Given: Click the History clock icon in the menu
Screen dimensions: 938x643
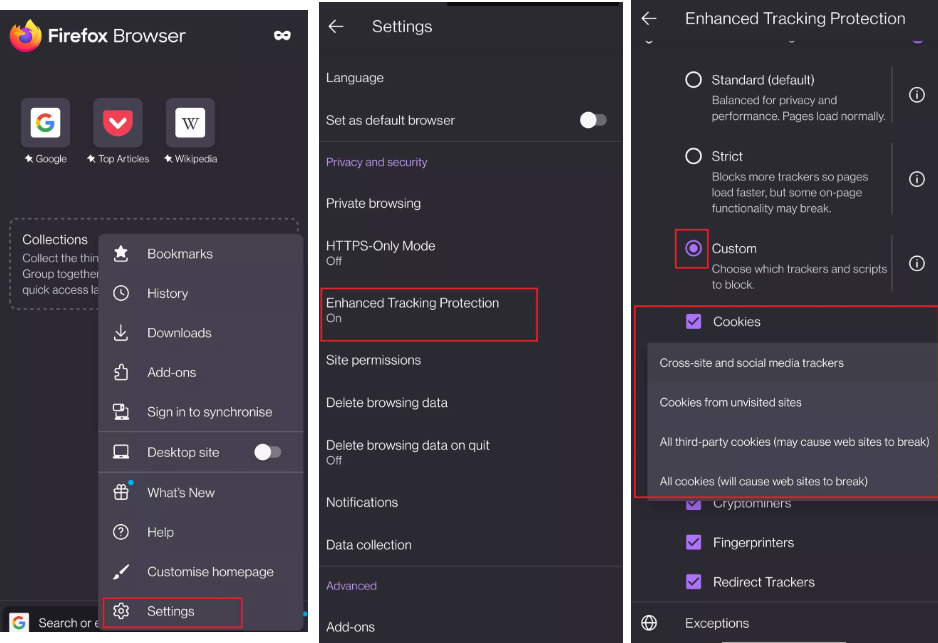Looking at the screenshot, I should [x=121, y=293].
